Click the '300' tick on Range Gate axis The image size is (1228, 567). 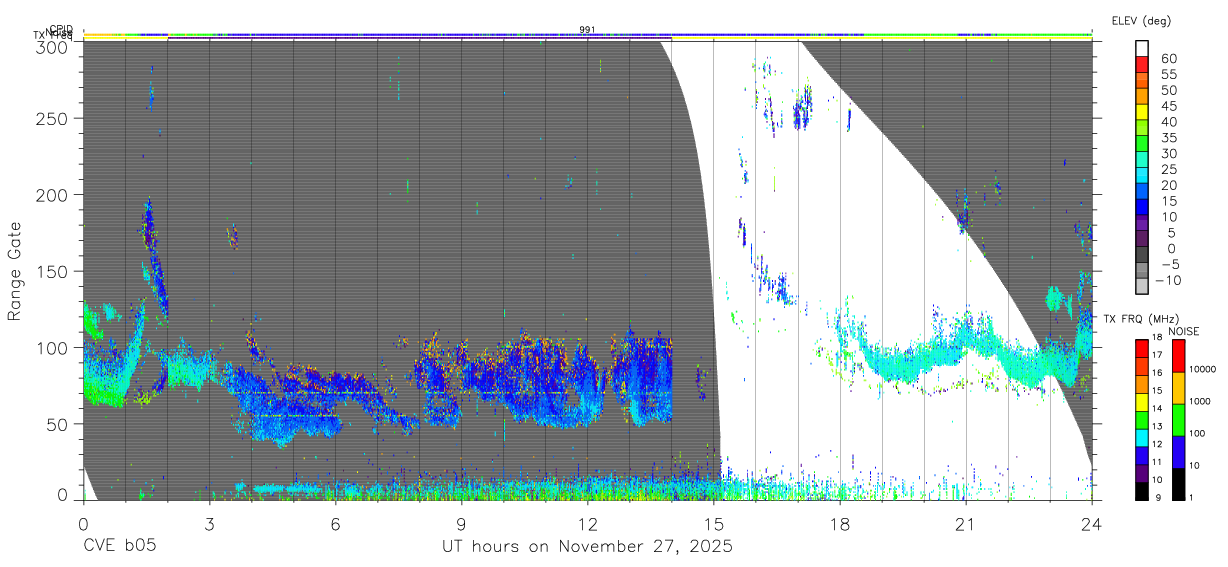(x=53, y=46)
